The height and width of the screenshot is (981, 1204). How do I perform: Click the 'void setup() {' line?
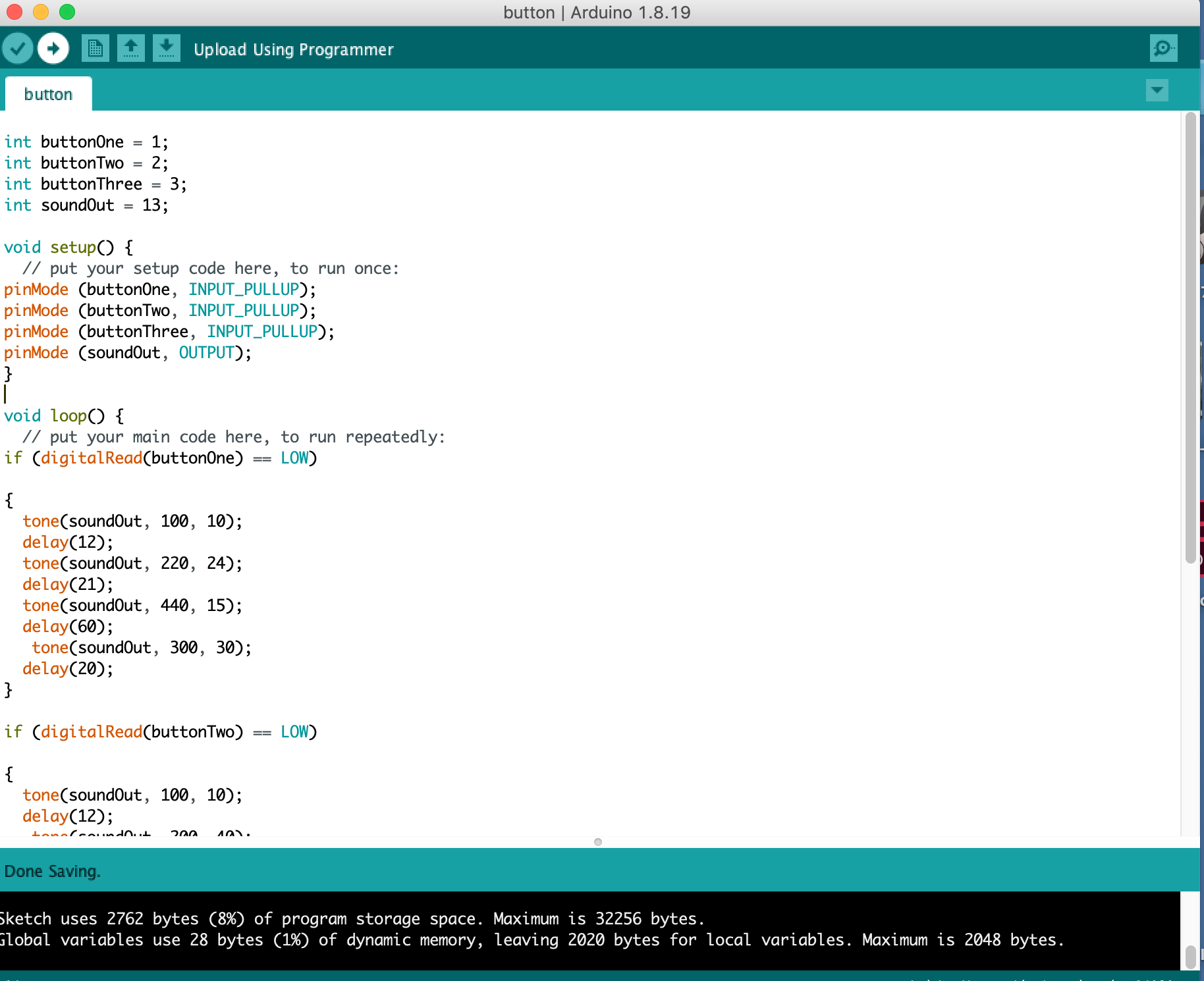(68, 248)
